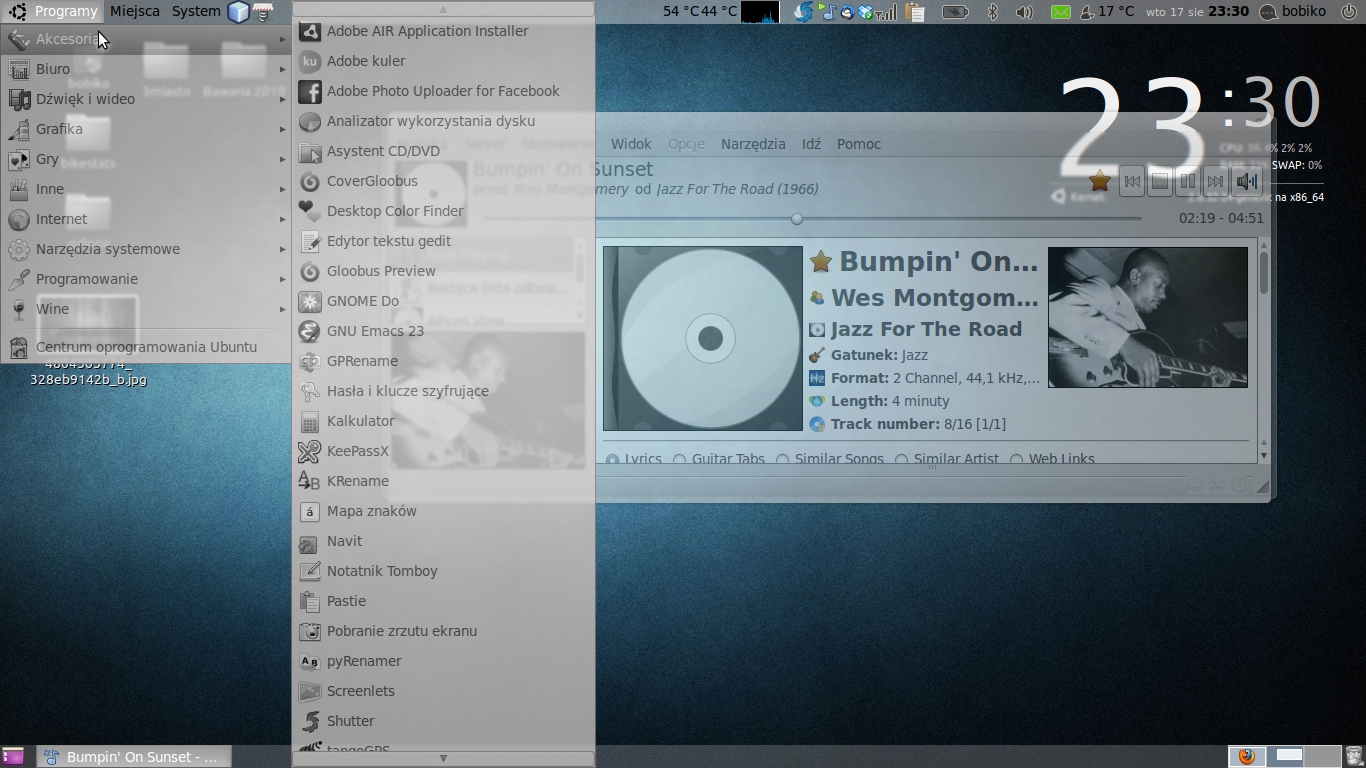Expand the Grafika submenu
The width and height of the screenshot is (1366, 768).
click(59, 129)
